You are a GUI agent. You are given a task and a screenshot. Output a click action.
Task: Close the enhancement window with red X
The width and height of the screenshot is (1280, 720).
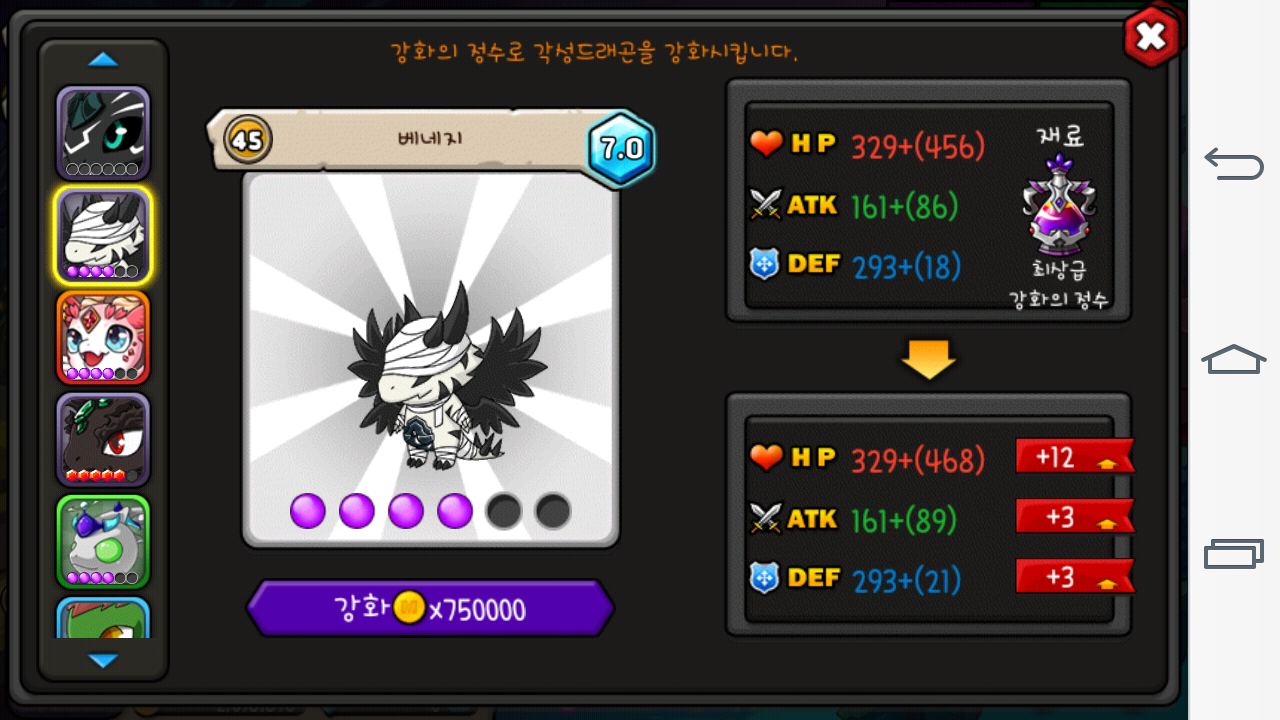(x=1151, y=37)
